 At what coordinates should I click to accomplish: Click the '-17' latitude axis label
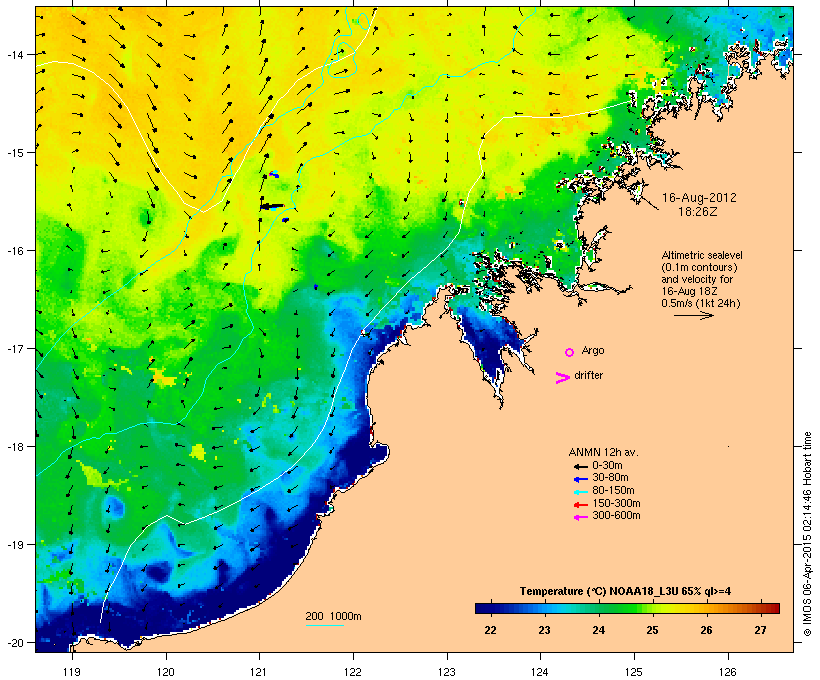click(15, 349)
